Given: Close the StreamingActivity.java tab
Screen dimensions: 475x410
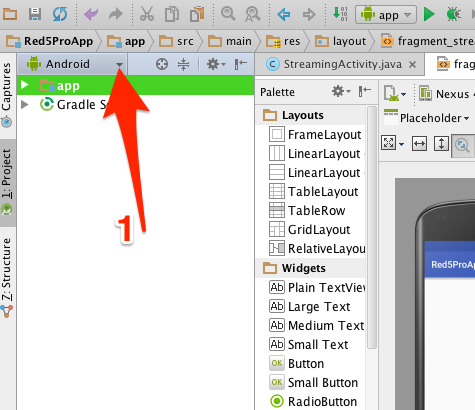Looking at the screenshot, I should pyautogui.click(x=413, y=64).
